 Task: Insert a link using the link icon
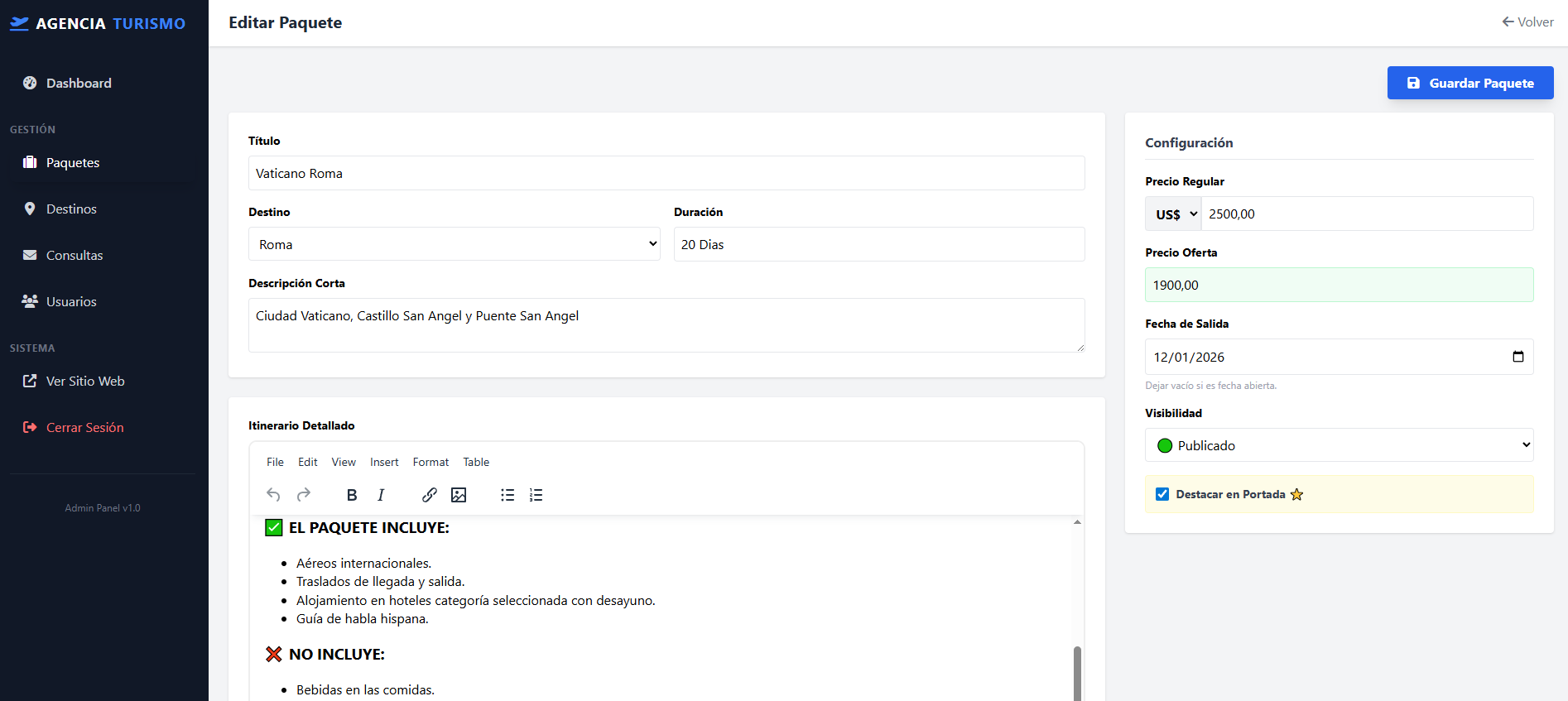[x=429, y=495]
